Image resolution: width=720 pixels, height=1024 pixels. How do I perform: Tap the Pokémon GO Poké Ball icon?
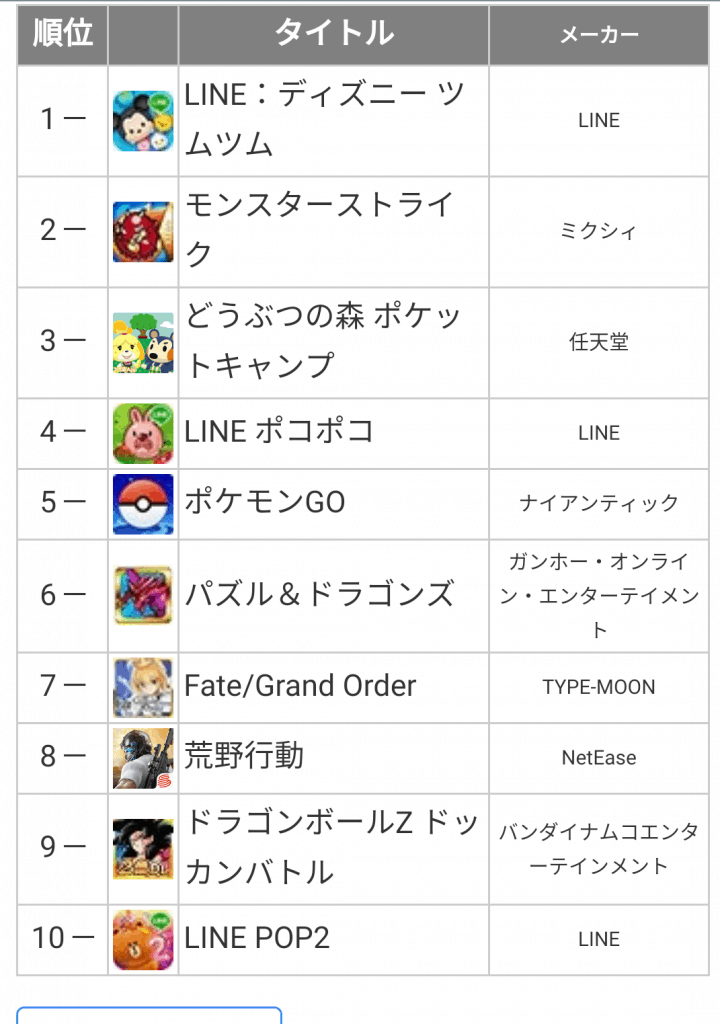pyautogui.click(x=143, y=504)
